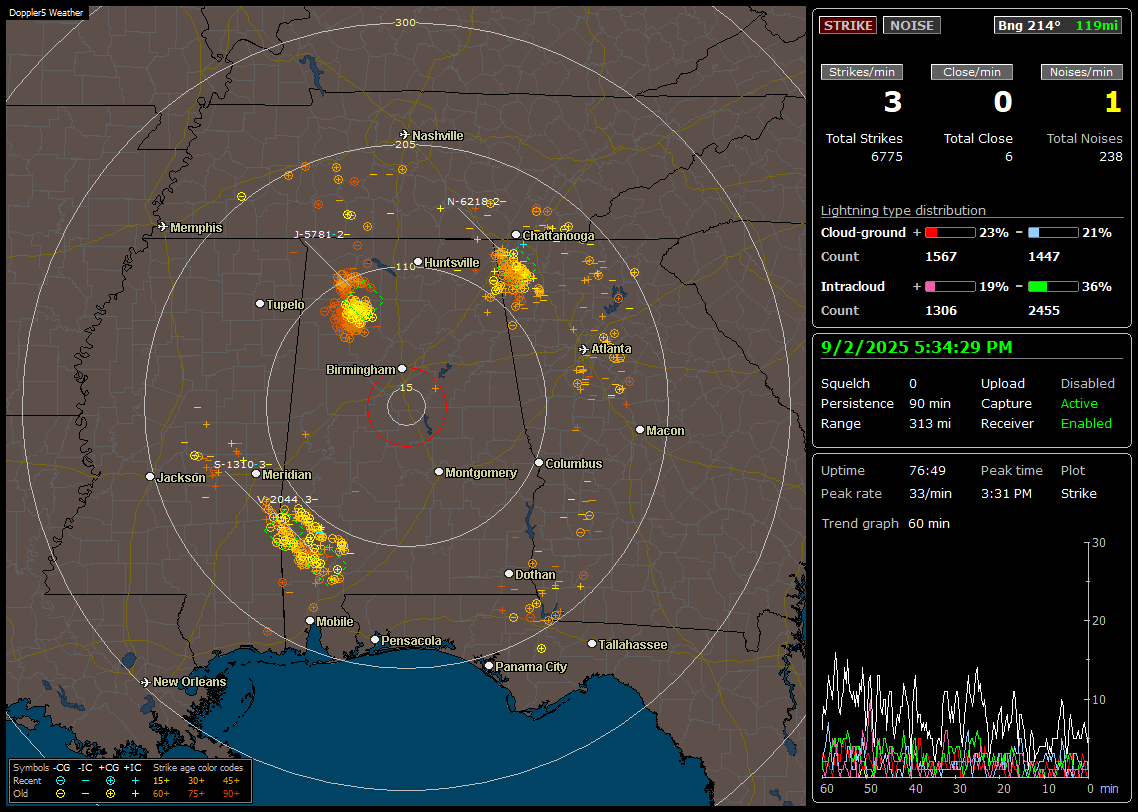Click the STRIKE indicator button
The image size is (1138, 812).
(848, 25)
